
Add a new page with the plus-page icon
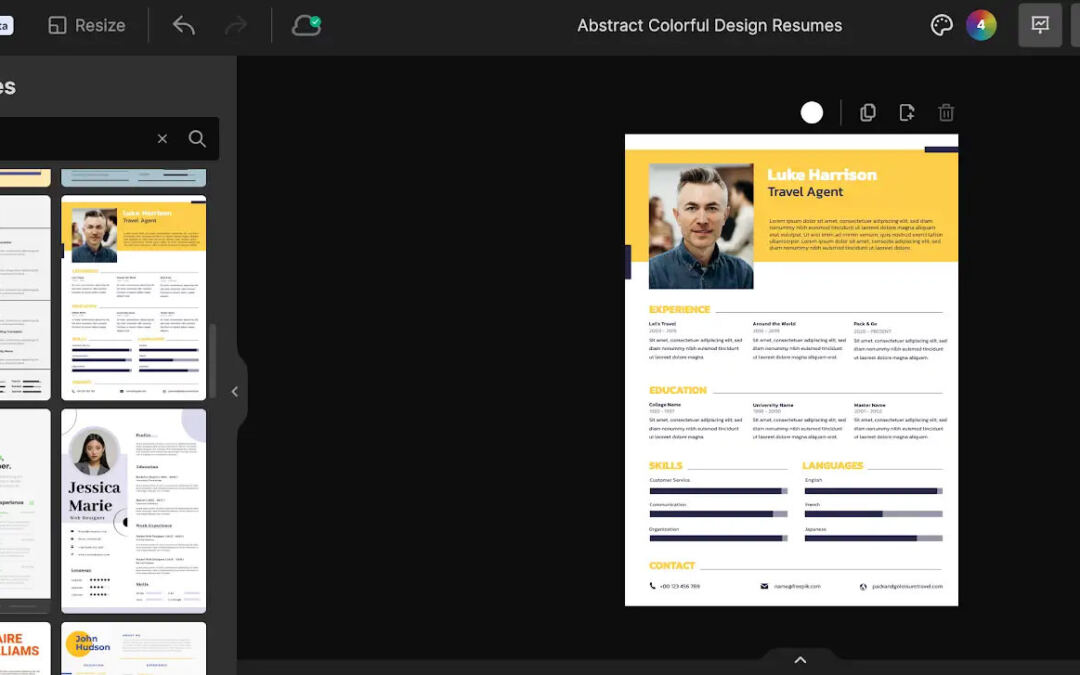tap(907, 113)
